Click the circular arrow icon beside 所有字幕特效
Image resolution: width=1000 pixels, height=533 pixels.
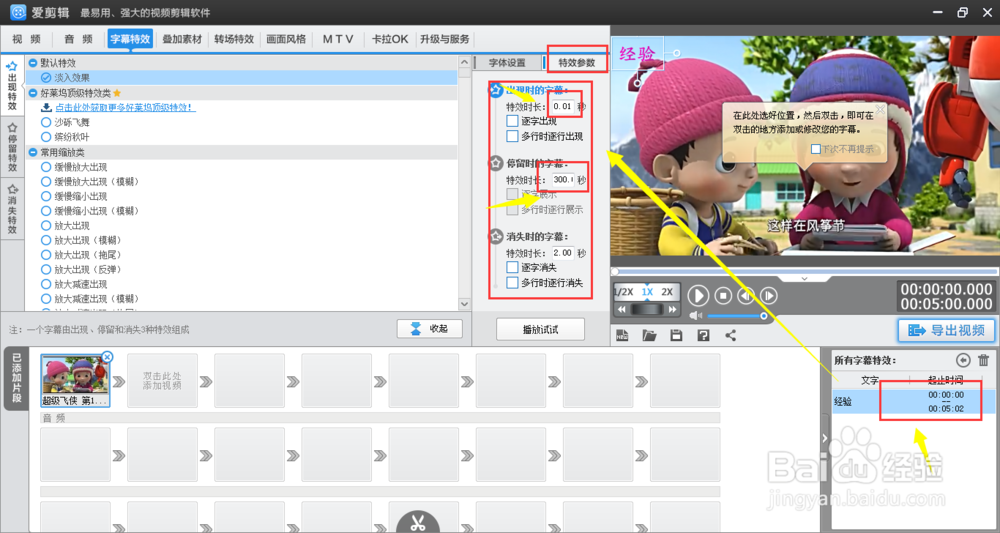tap(963, 360)
